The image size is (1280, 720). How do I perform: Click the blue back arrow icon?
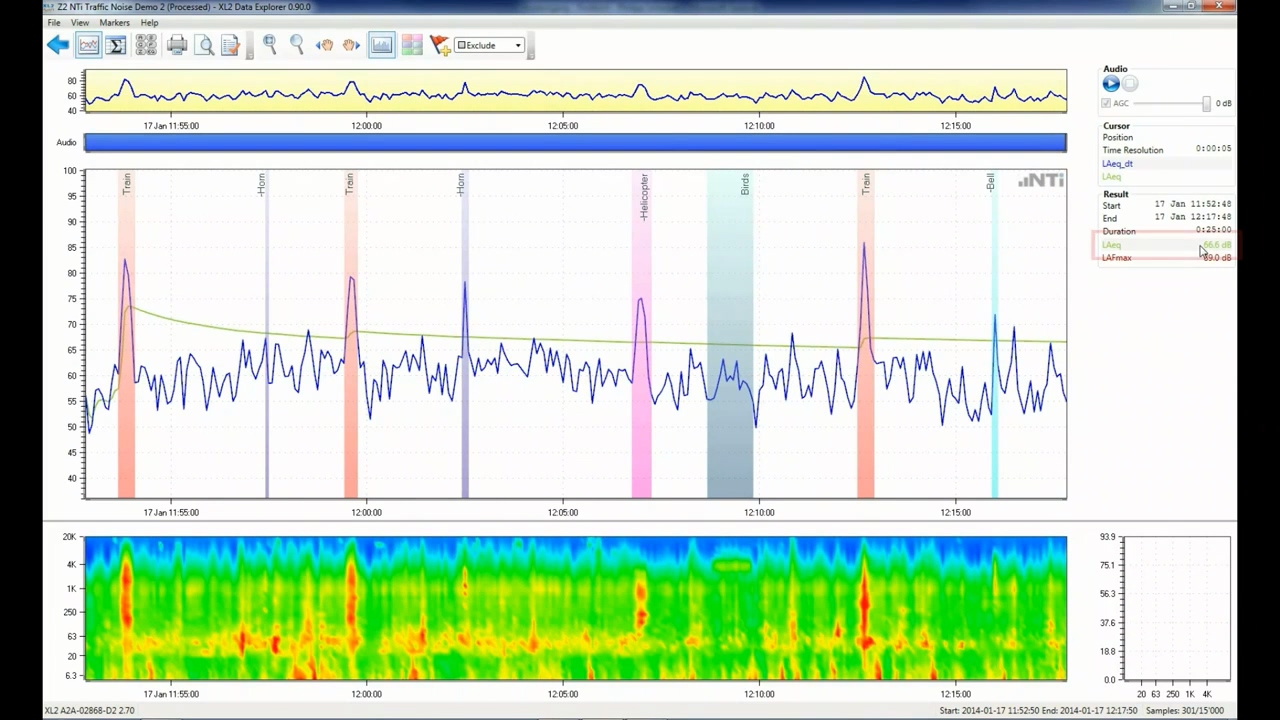58,45
